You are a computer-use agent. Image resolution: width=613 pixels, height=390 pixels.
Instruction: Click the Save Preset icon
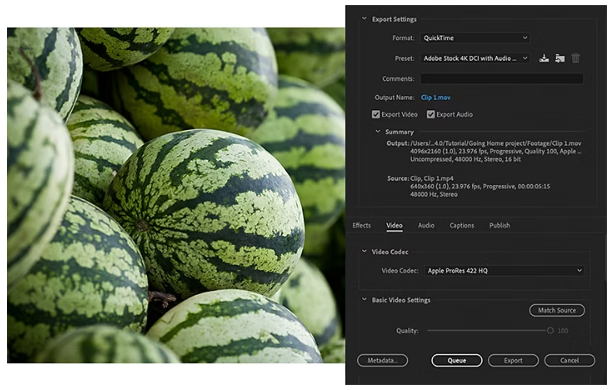pos(544,59)
